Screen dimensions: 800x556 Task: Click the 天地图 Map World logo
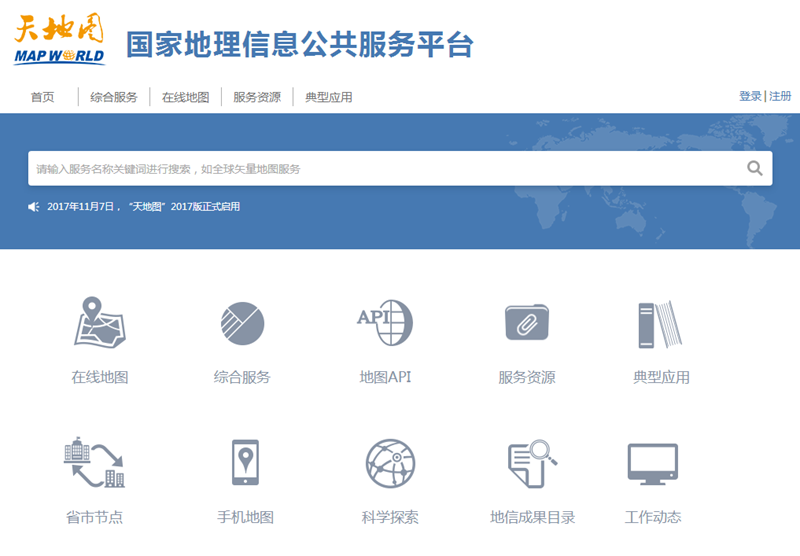pyautogui.click(x=59, y=40)
